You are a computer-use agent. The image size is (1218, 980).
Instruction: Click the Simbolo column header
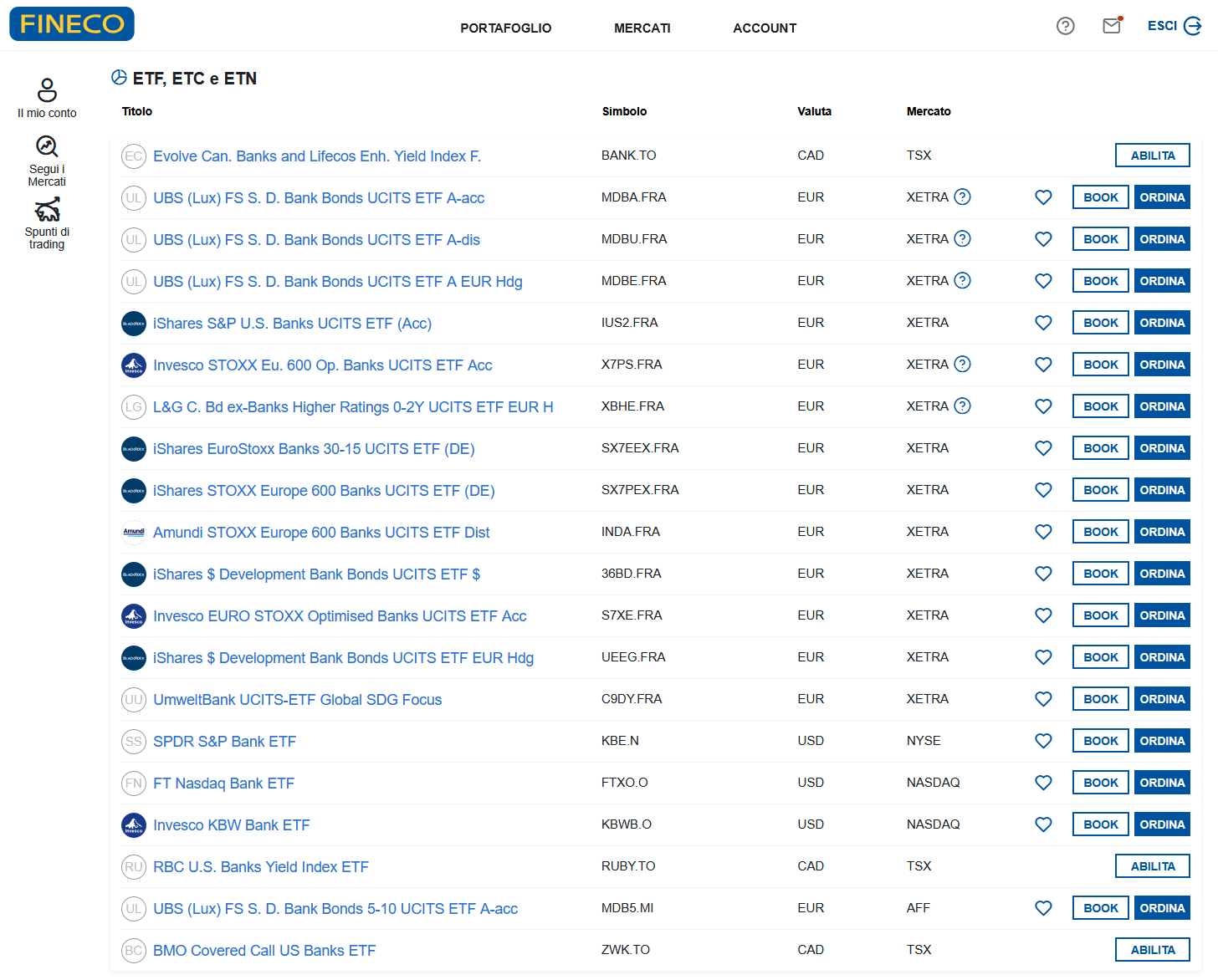point(624,111)
